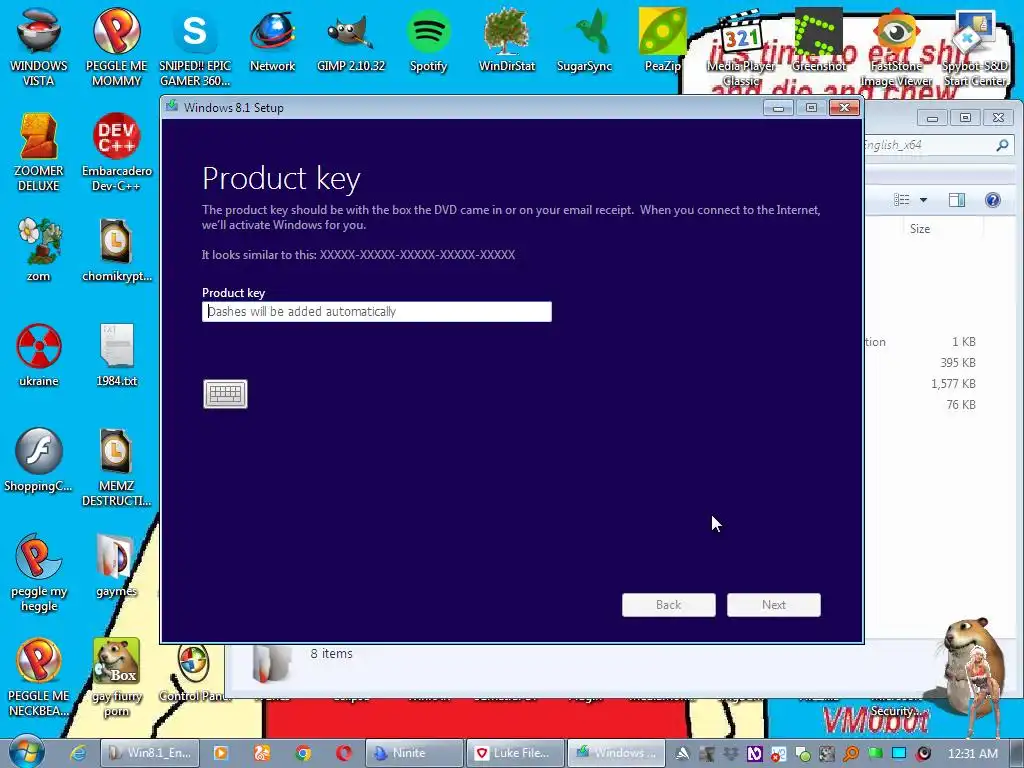Select the ShoppingC... Flash desktop icon
The image size is (1024, 768).
point(39,460)
